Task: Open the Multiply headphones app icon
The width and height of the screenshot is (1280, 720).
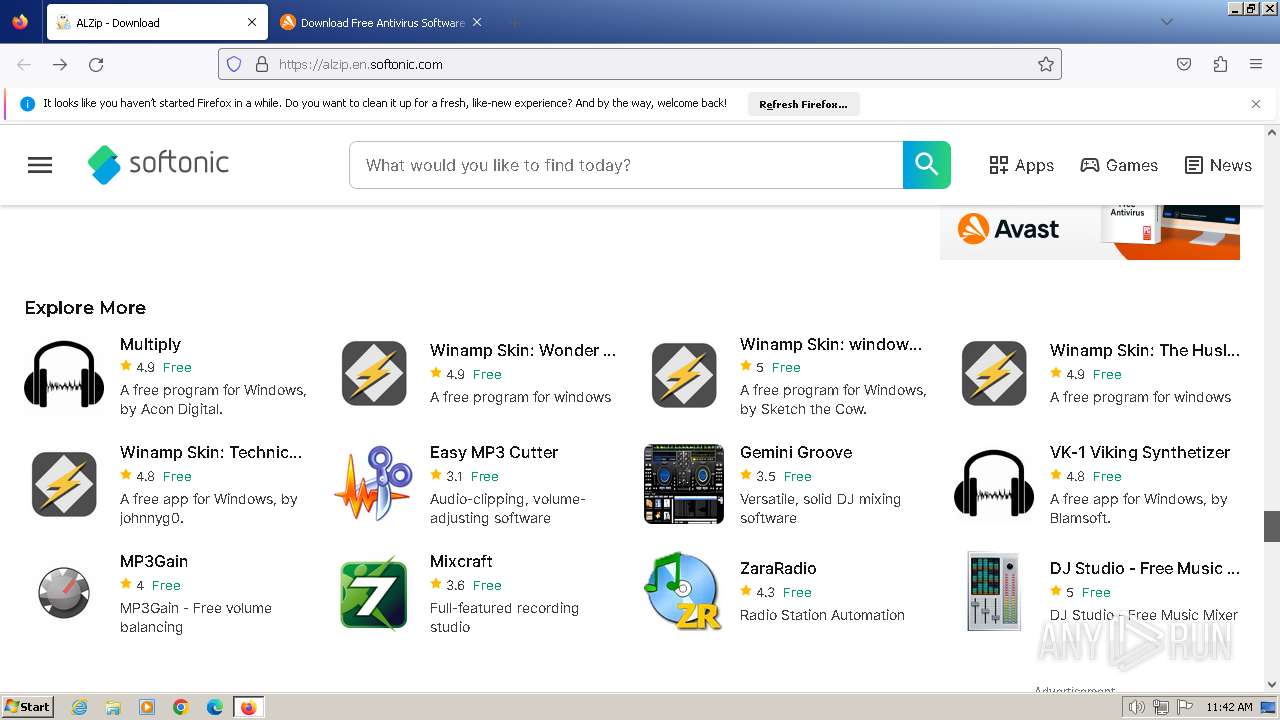Action: pos(64,374)
